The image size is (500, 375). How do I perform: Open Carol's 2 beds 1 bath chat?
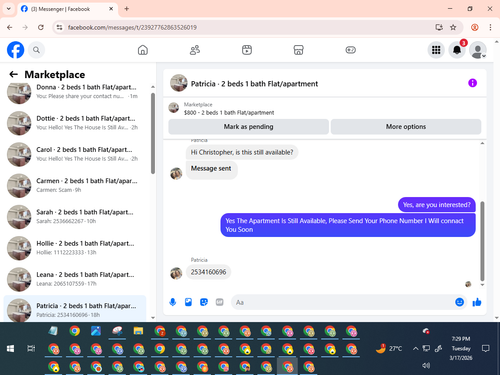click(75, 154)
